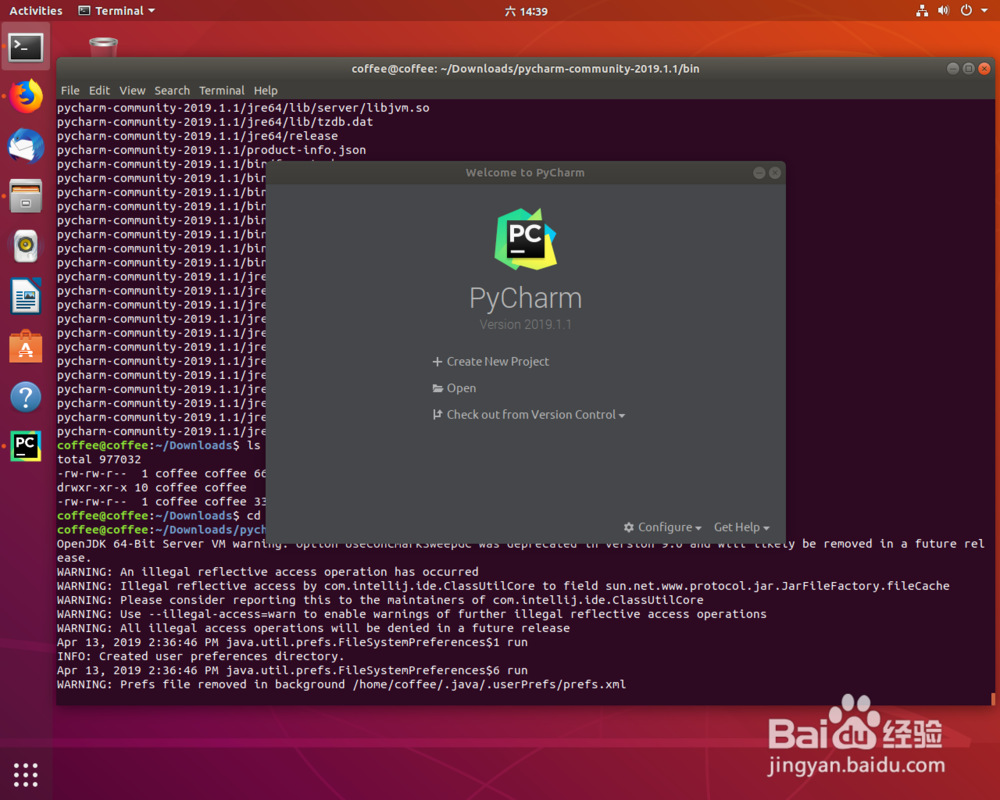The height and width of the screenshot is (800, 1000).
Task: Show applications grid at dock bottom
Action: (x=26, y=774)
